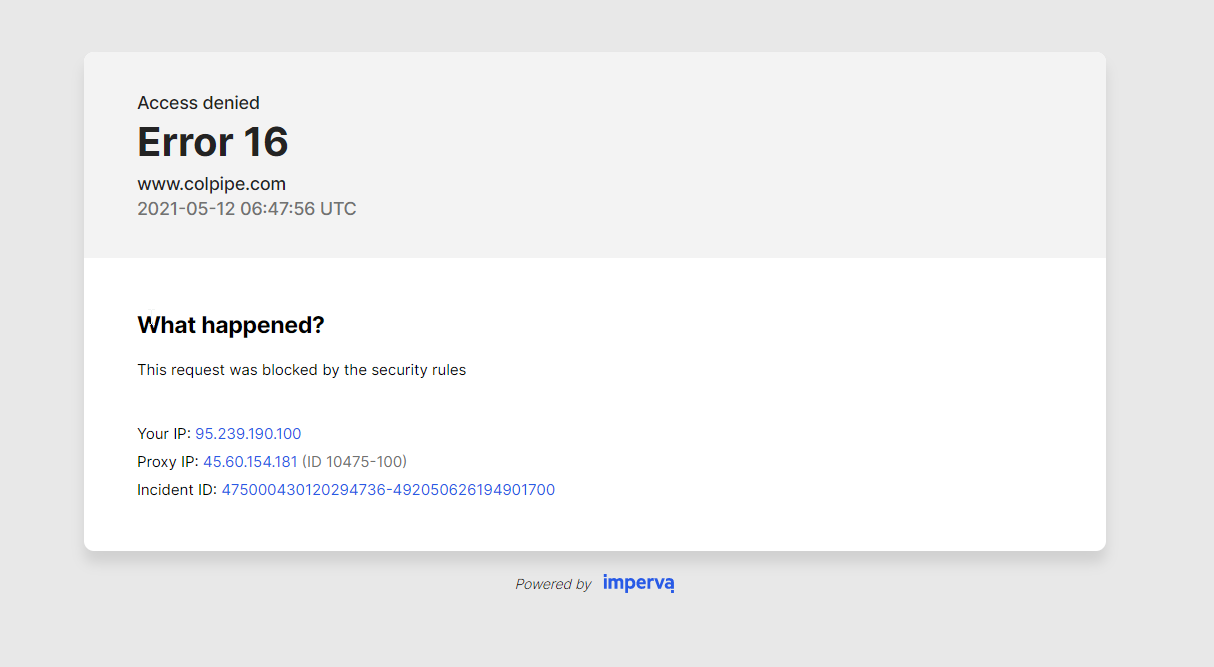
Task: Click the www.colpipe.com domain text
Action: (x=212, y=184)
